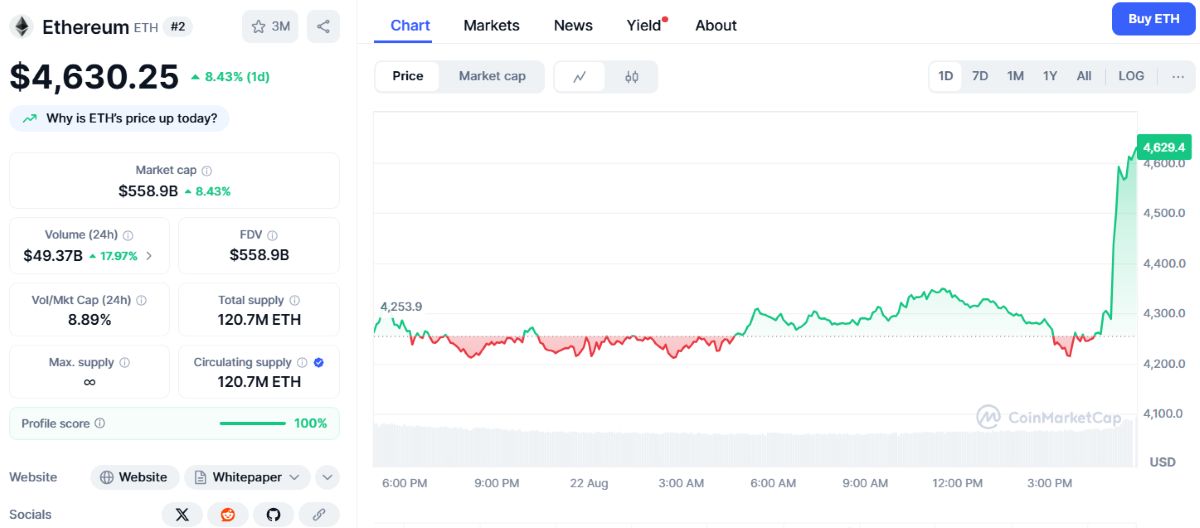
Task: Show info icon next to Total supply
Action: pyautogui.click(x=294, y=300)
